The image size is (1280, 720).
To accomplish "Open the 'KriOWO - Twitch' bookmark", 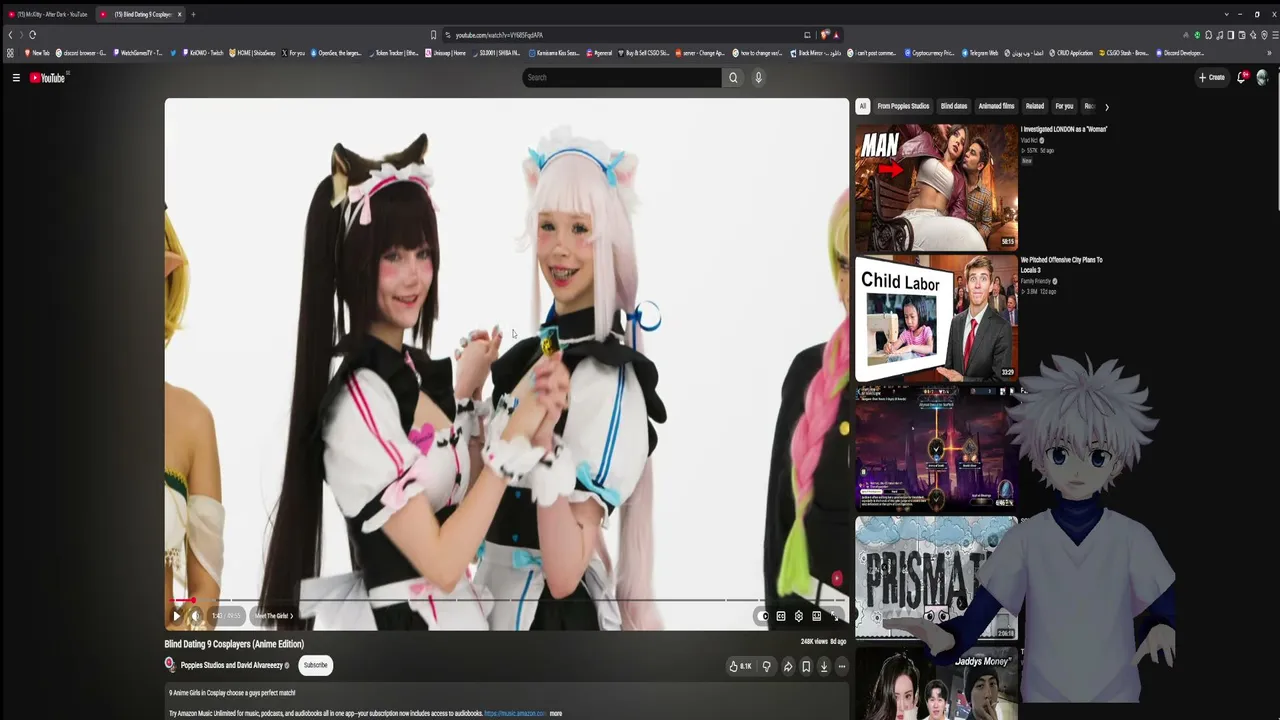I will 203,53.
